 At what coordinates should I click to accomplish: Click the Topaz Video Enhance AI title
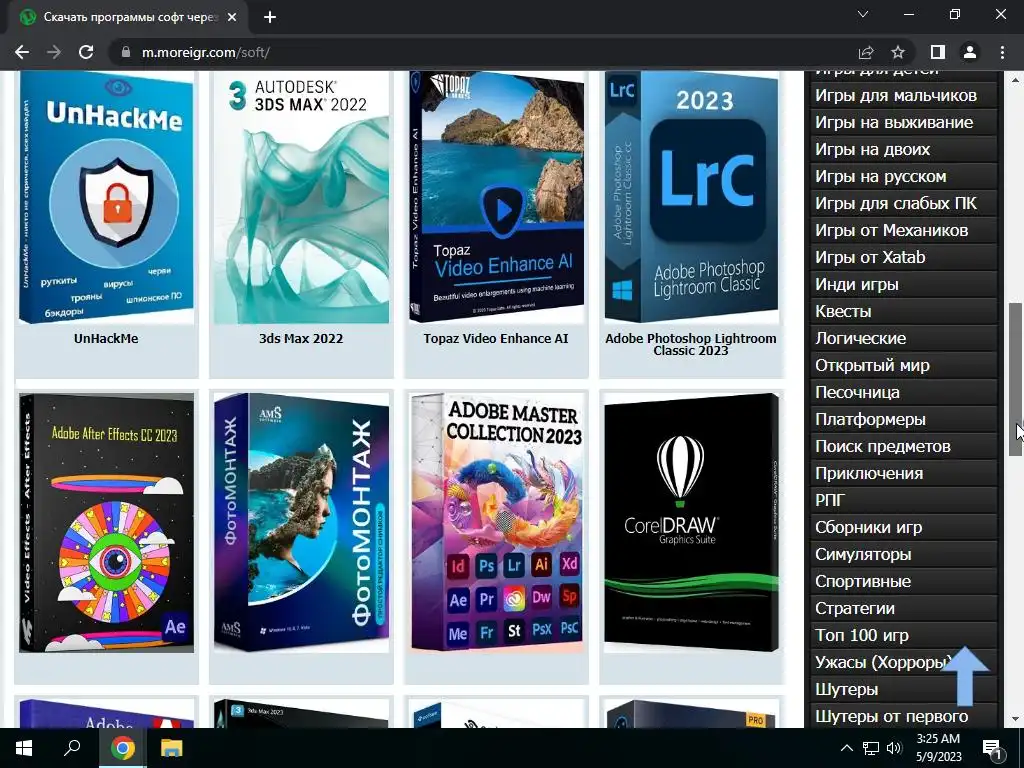point(496,338)
